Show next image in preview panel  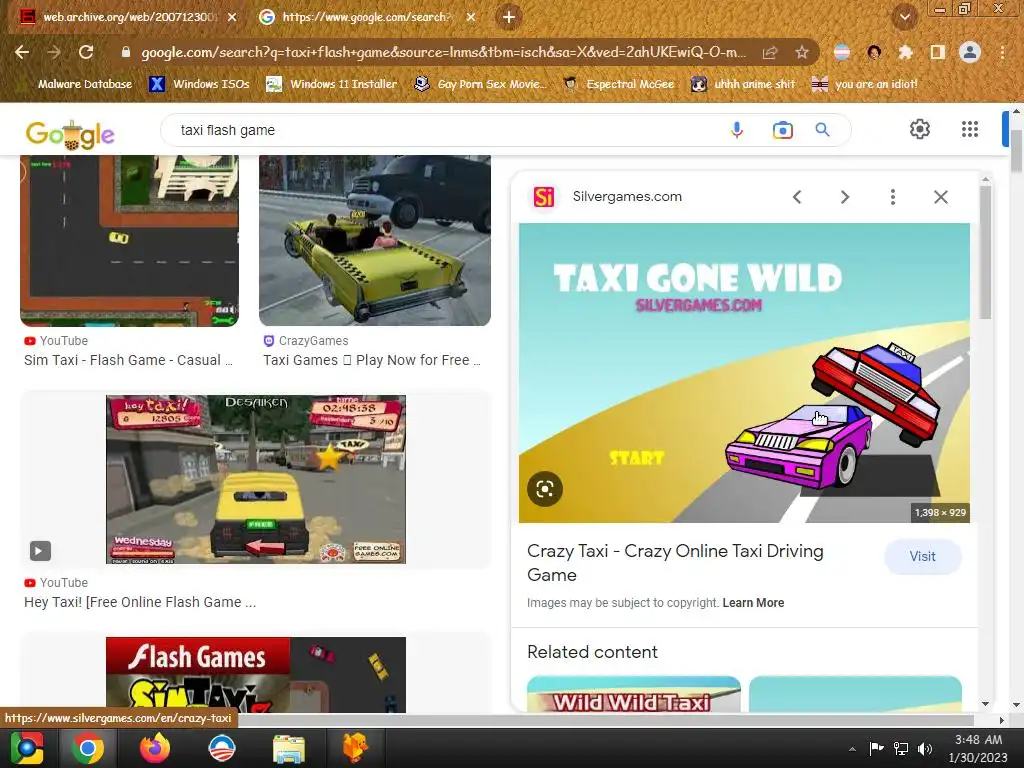pos(844,197)
